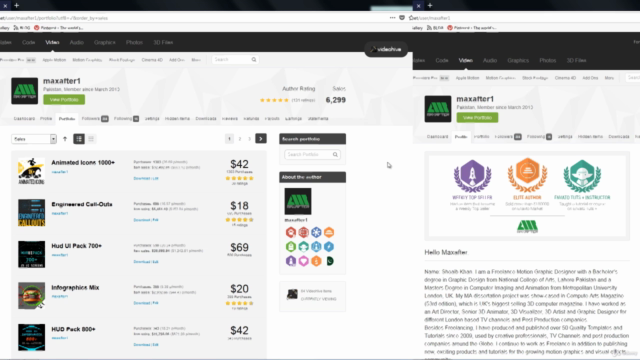Viewport: 640px width, 360px height.
Task: Go to next portfolio page arrow
Action: [x=261, y=139]
